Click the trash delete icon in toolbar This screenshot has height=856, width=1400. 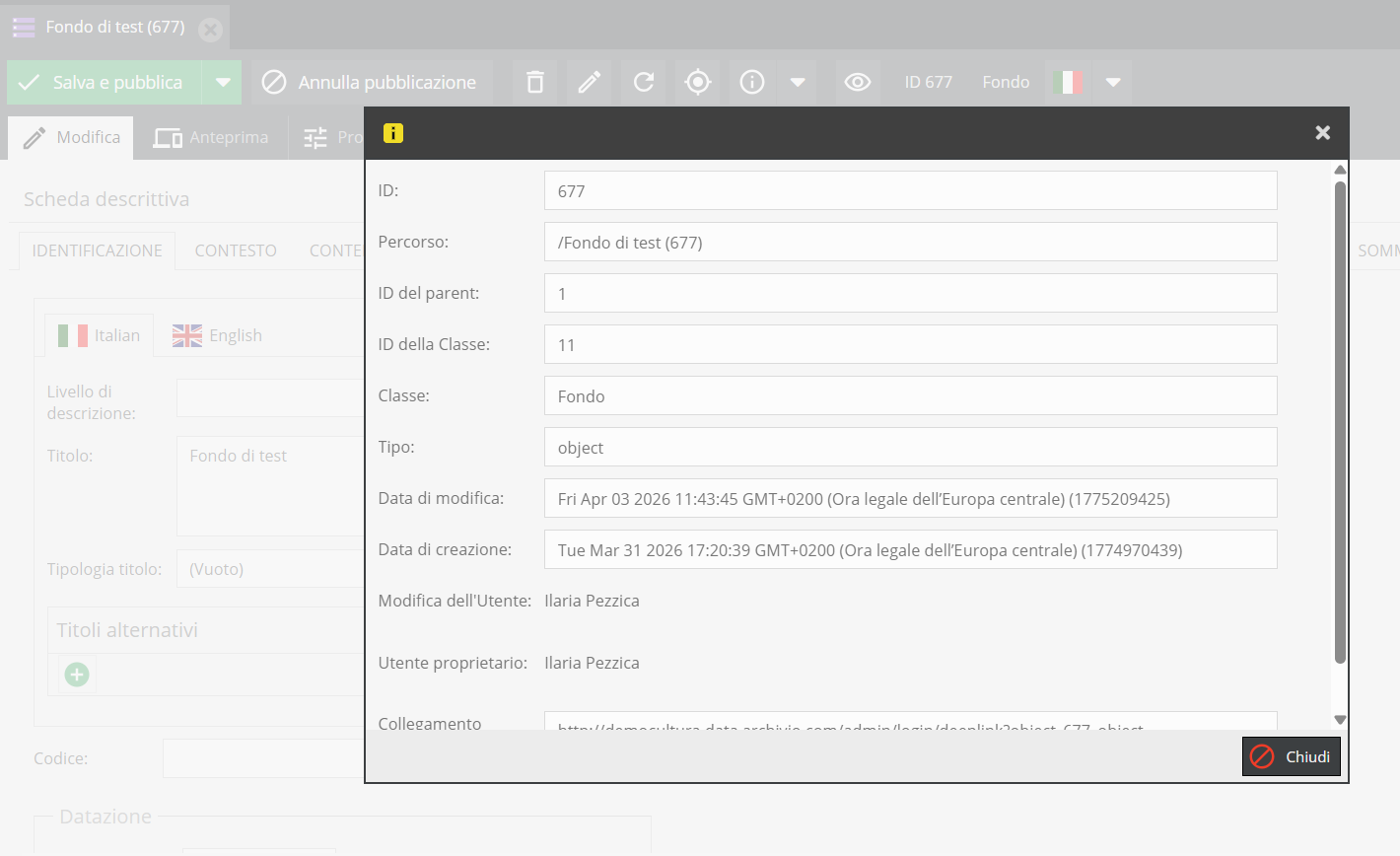point(535,83)
